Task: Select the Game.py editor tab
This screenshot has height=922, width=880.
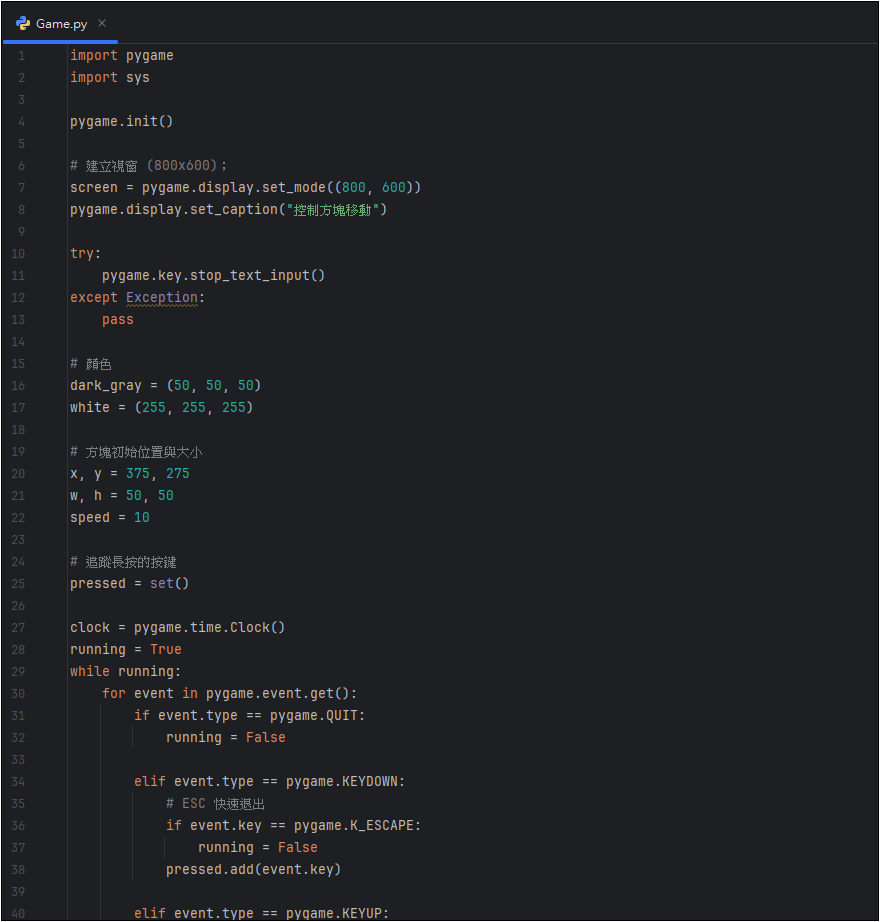Action: (x=61, y=23)
